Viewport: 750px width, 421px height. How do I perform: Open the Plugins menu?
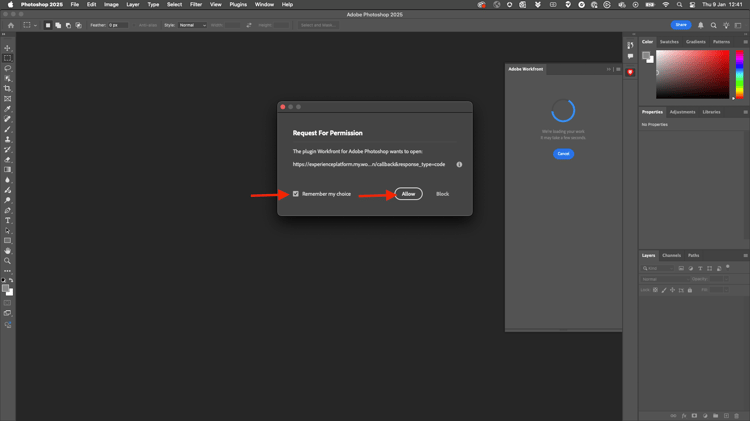click(238, 4)
